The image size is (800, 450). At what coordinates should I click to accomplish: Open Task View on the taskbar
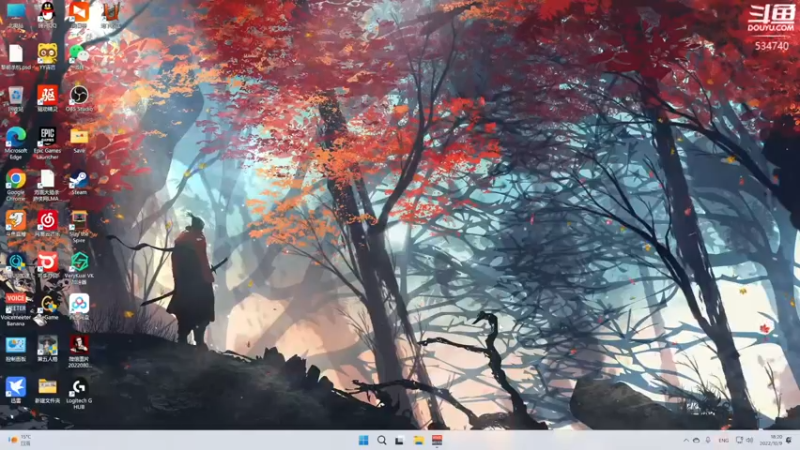coord(399,440)
